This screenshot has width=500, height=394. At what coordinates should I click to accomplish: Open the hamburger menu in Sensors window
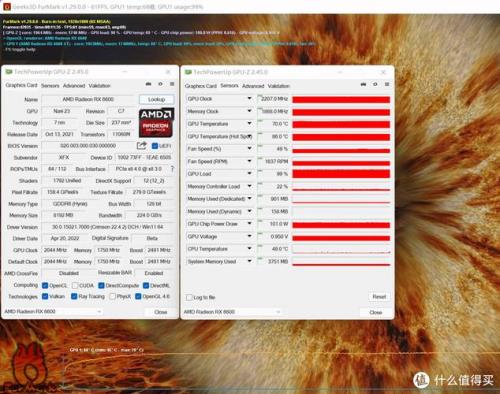[x=387, y=84]
